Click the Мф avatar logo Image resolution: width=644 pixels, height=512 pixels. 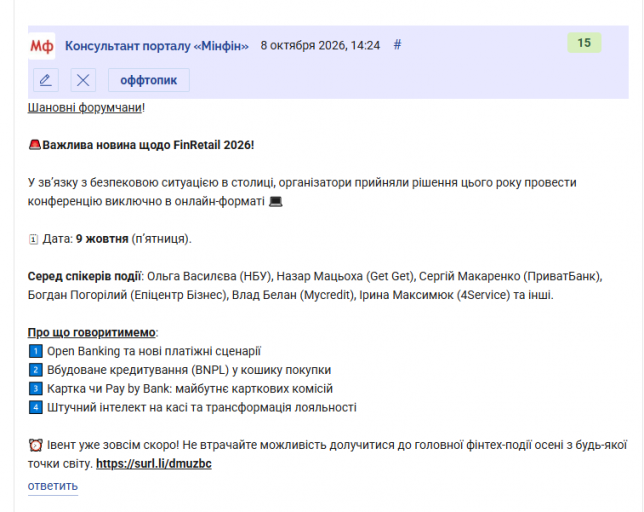(41, 46)
